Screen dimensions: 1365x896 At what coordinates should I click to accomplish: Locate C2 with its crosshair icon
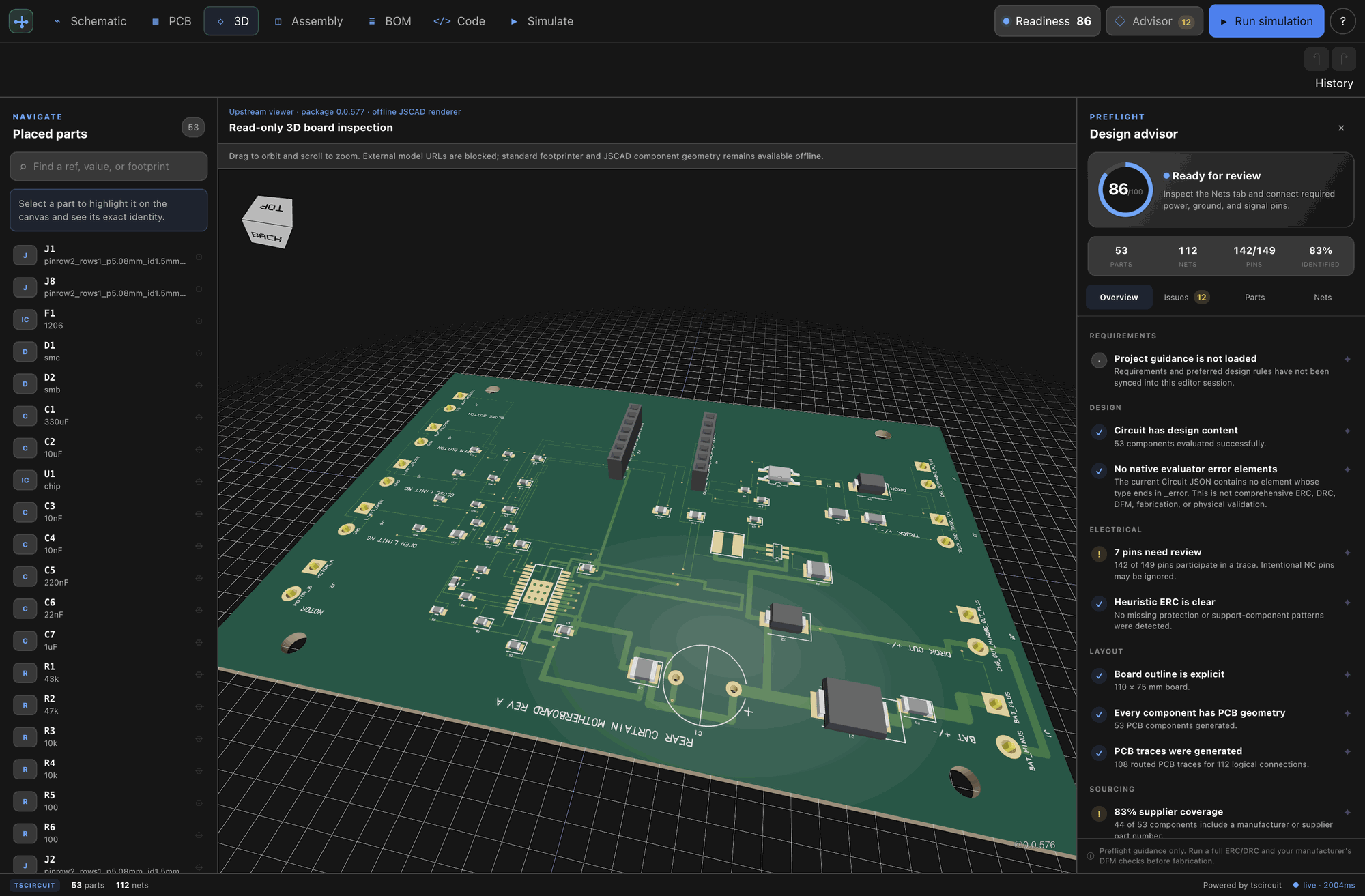click(x=199, y=450)
